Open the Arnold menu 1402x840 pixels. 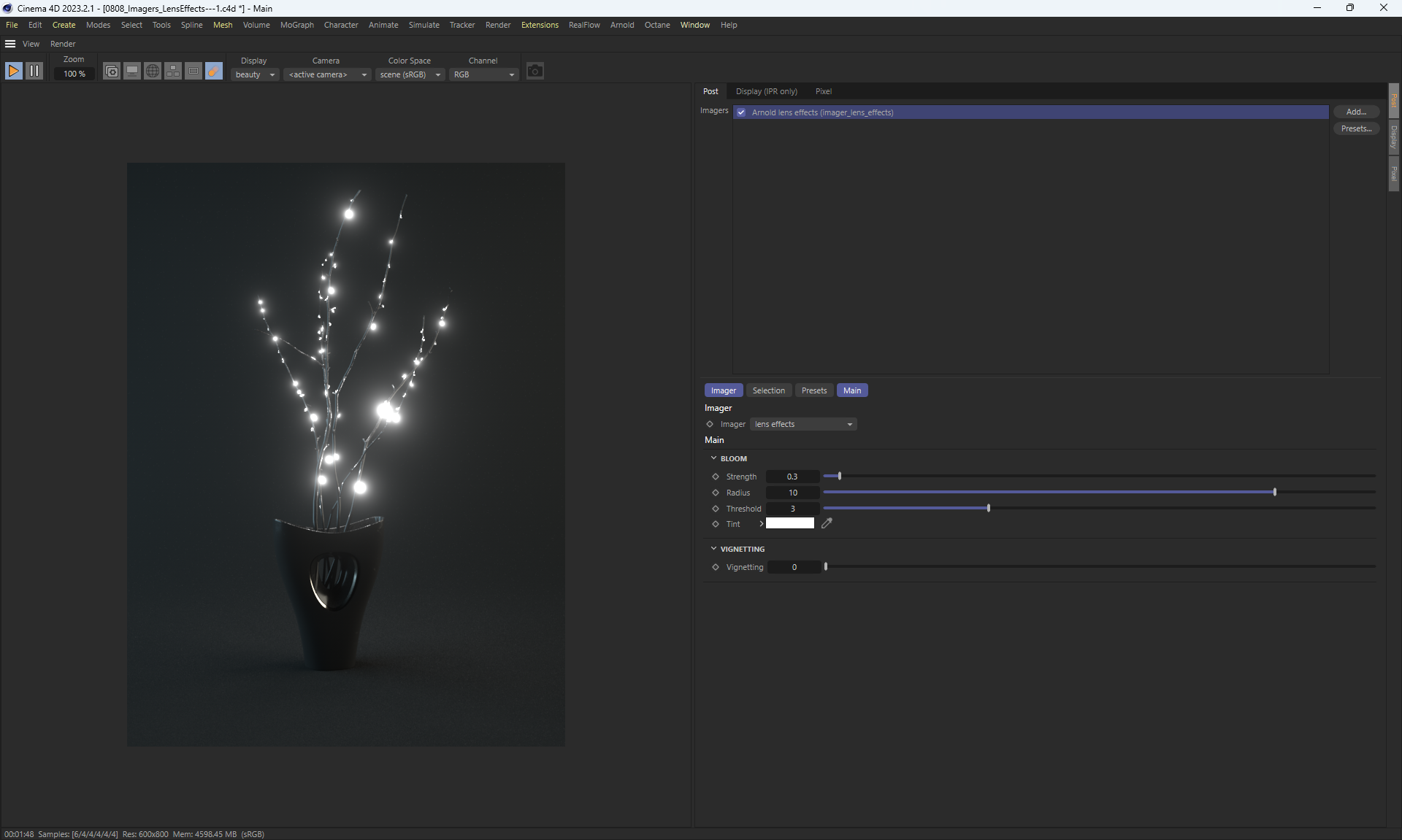click(621, 25)
